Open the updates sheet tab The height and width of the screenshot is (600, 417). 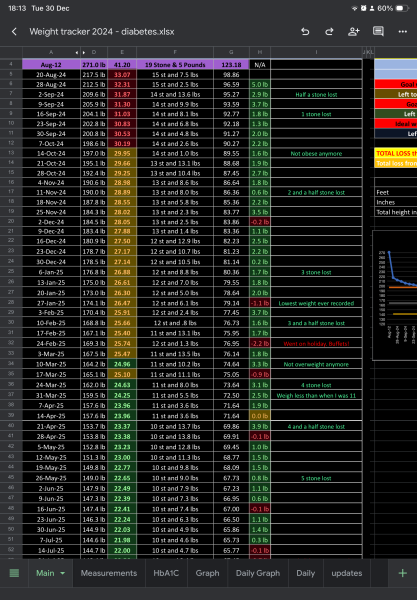click(347, 573)
